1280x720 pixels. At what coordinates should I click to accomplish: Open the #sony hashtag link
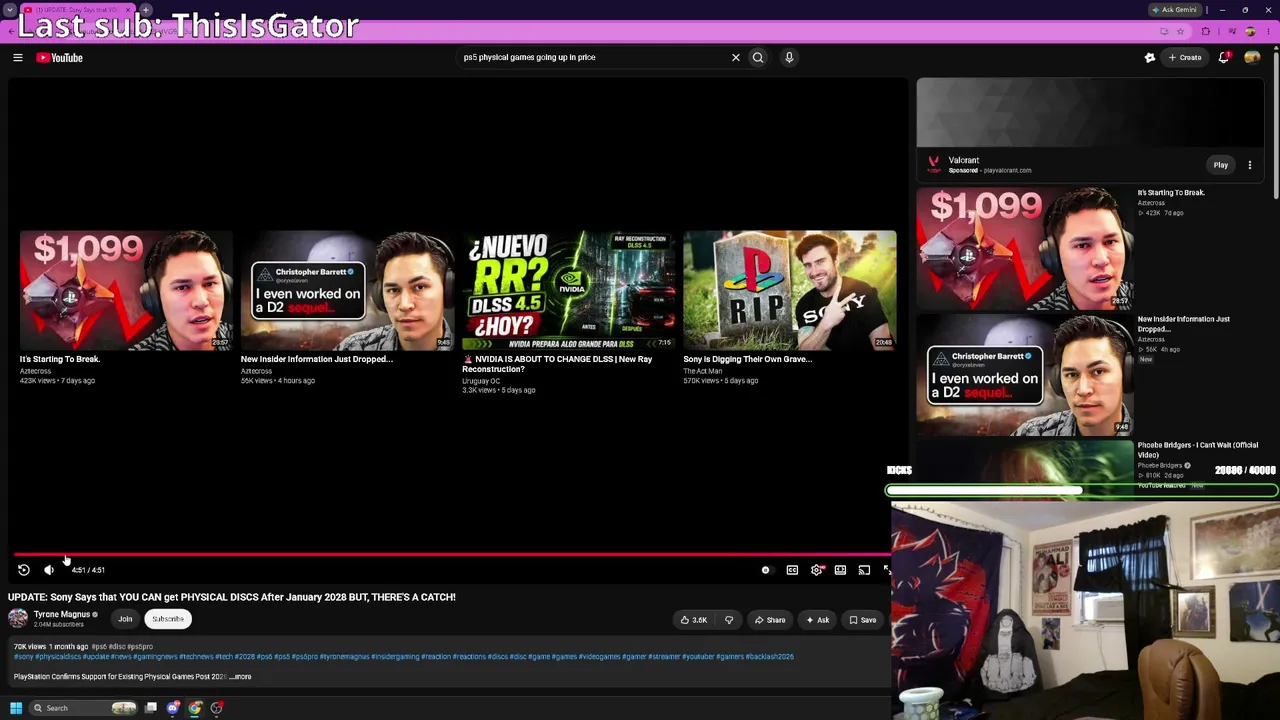pyautogui.click(x=24, y=657)
